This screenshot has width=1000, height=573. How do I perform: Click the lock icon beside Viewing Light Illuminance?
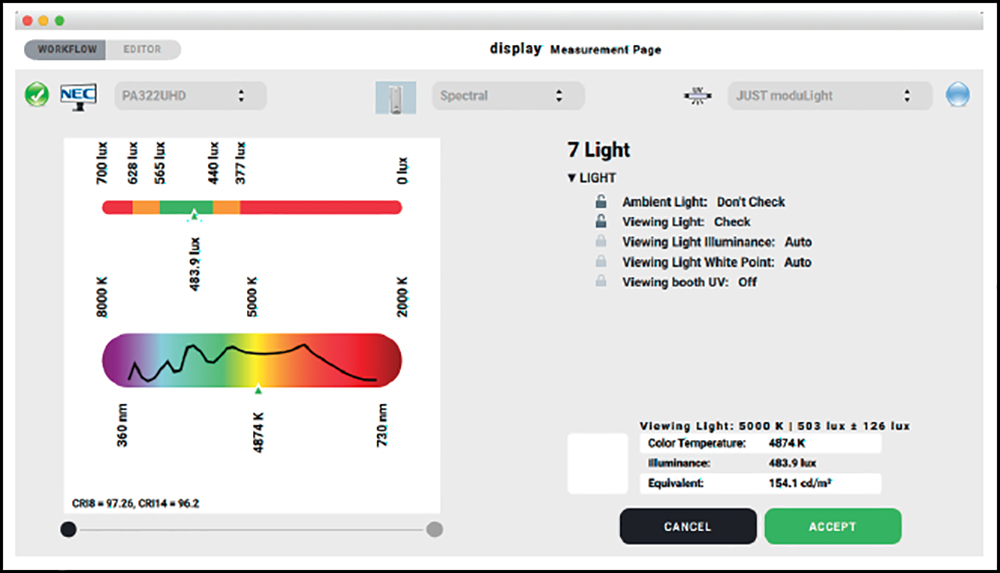(601, 242)
